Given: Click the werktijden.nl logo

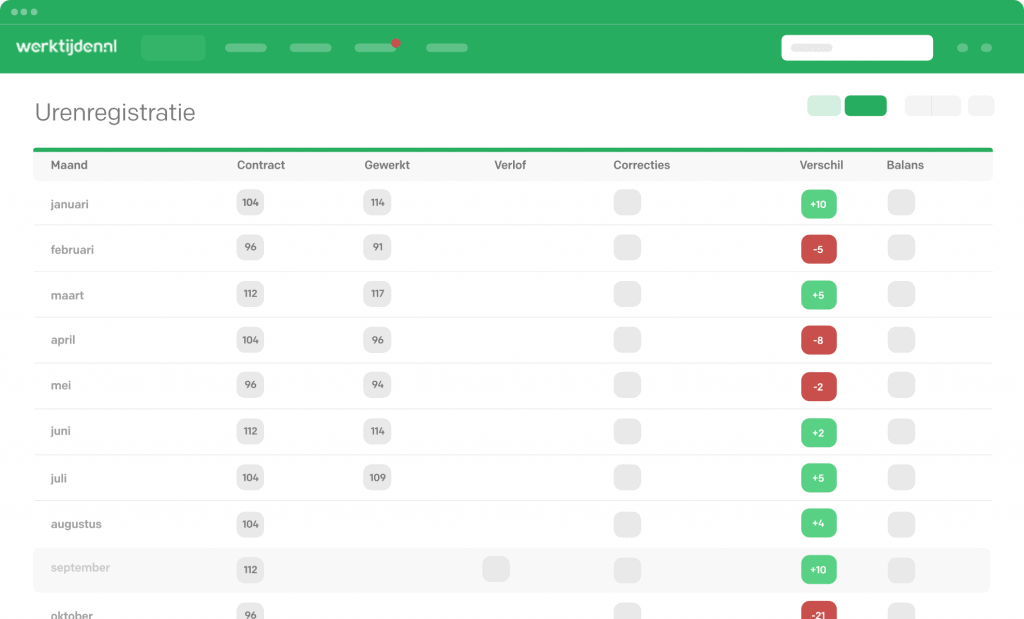Looking at the screenshot, I should (x=66, y=47).
